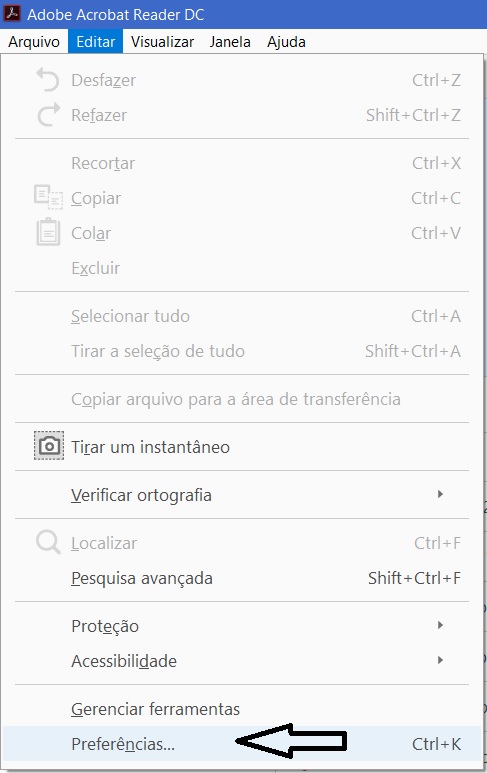Click the Redo arrow icon beside Refazer
Screen dimensions: 487x773
[48, 114]
